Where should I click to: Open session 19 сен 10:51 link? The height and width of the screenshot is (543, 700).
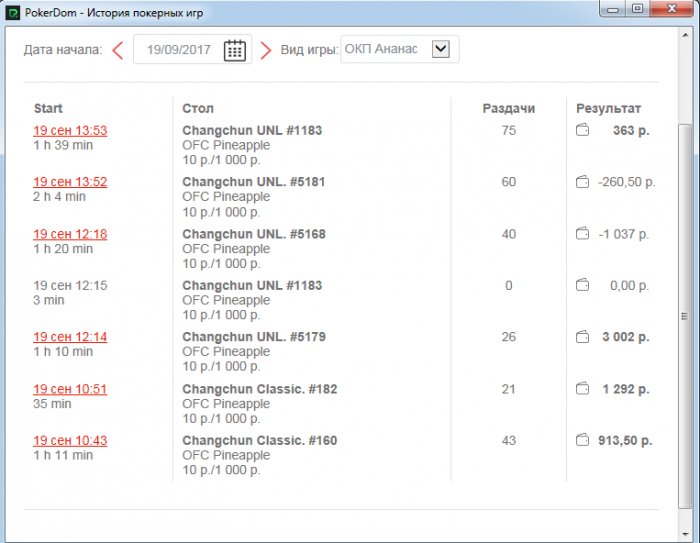point(70,389)
